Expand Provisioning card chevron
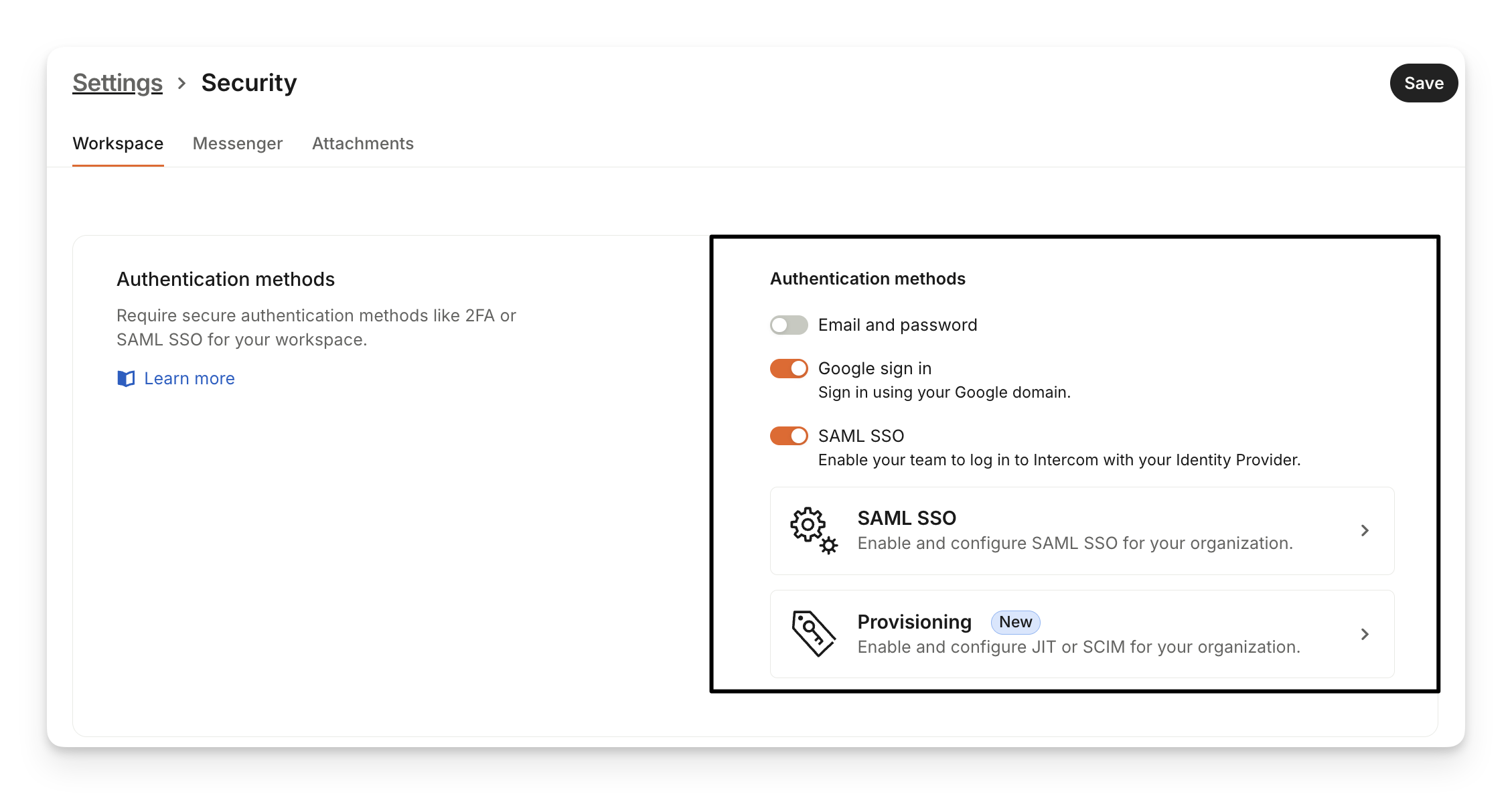 click(1365, 634)
